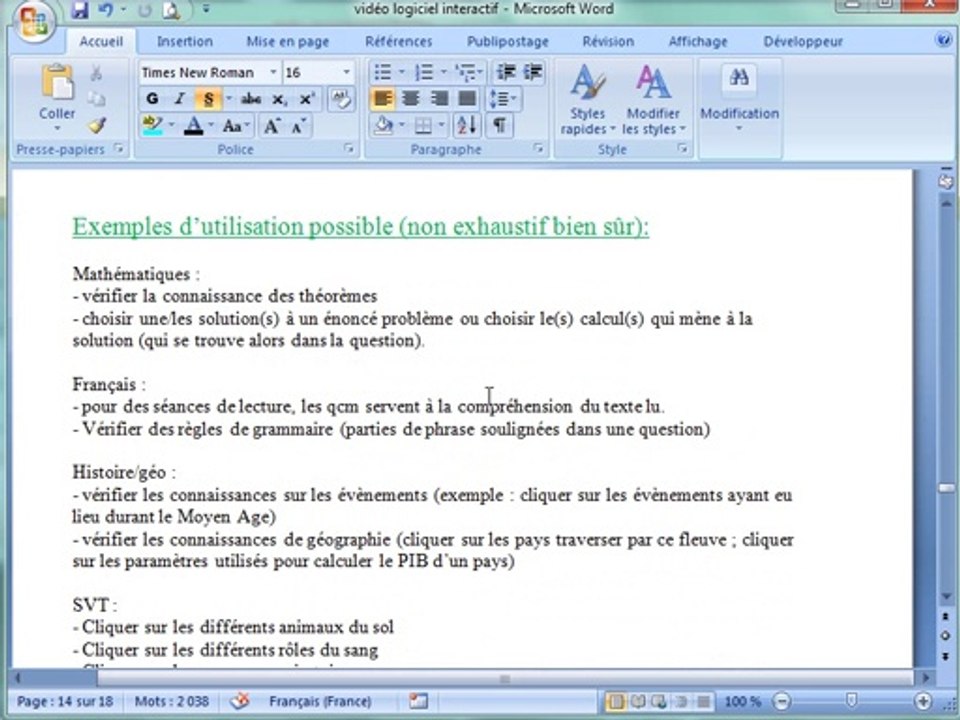Copy selection with the copy icon

pos(96,99)
